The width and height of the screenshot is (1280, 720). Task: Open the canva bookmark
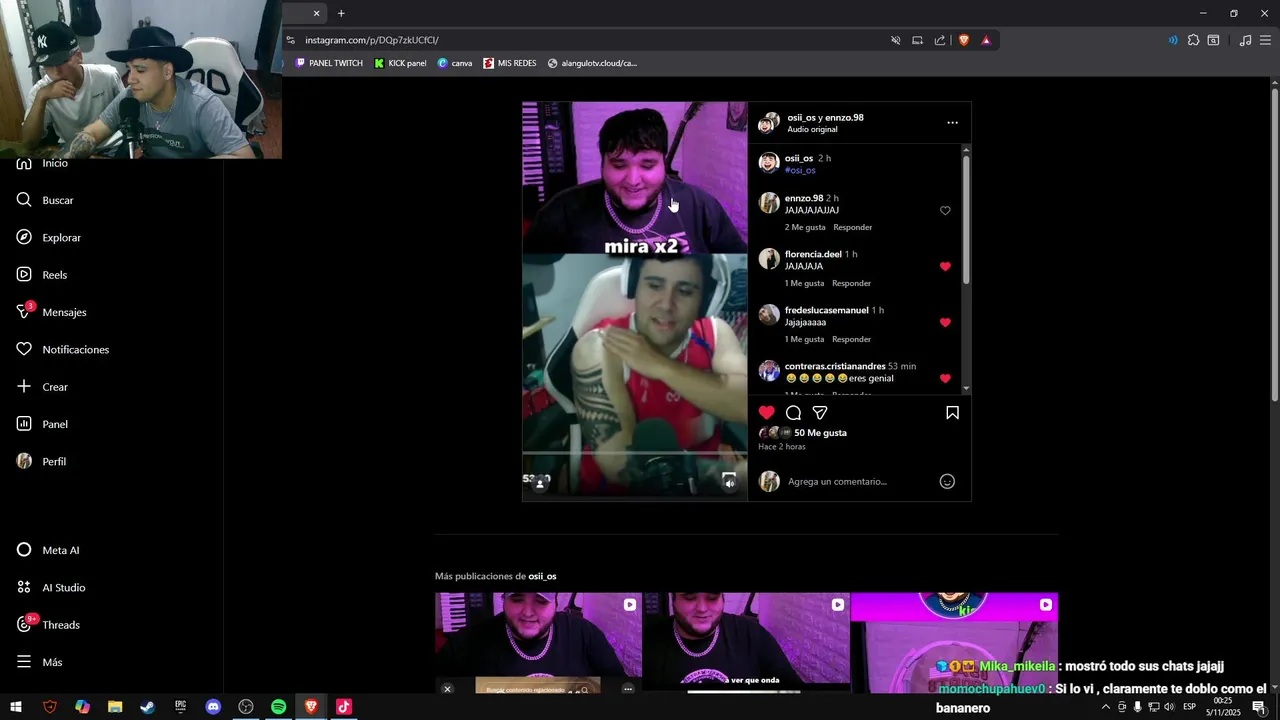(455, 63)
